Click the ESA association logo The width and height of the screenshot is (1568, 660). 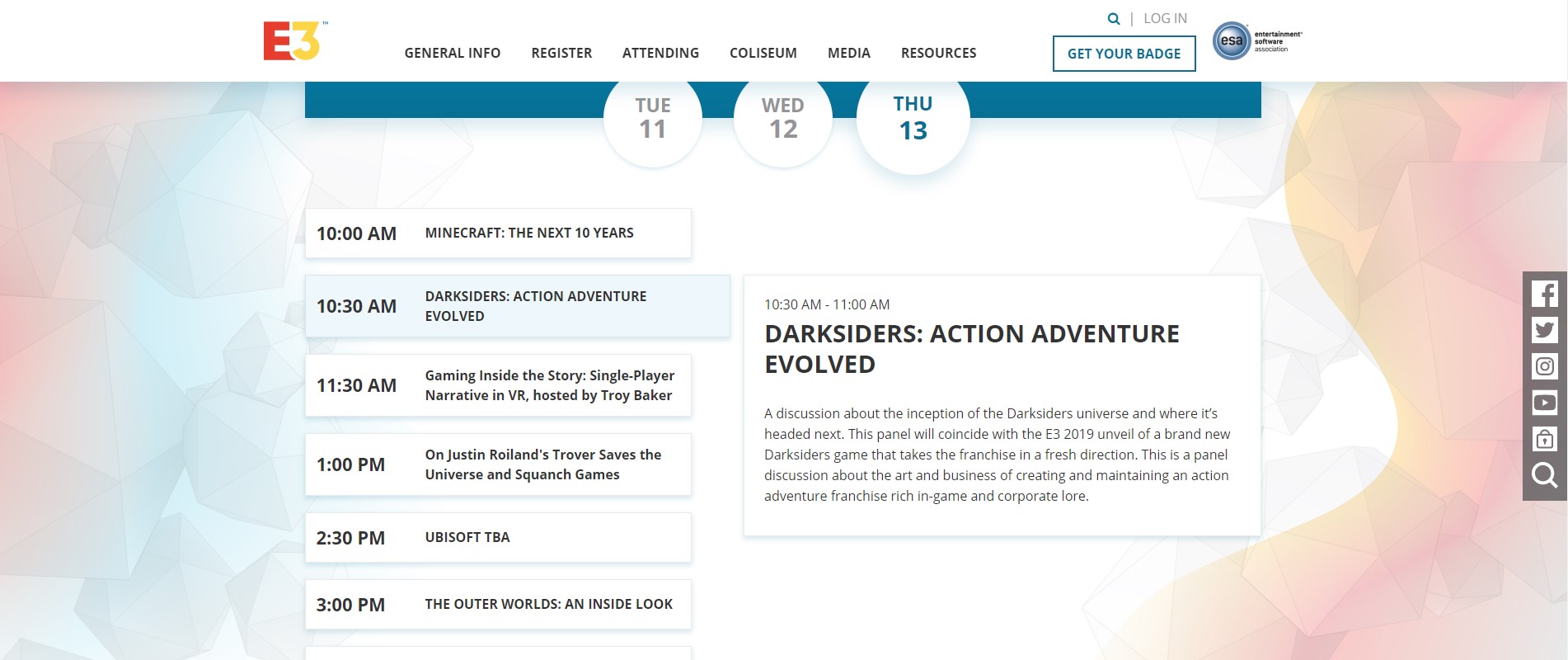coord(1256,40)
